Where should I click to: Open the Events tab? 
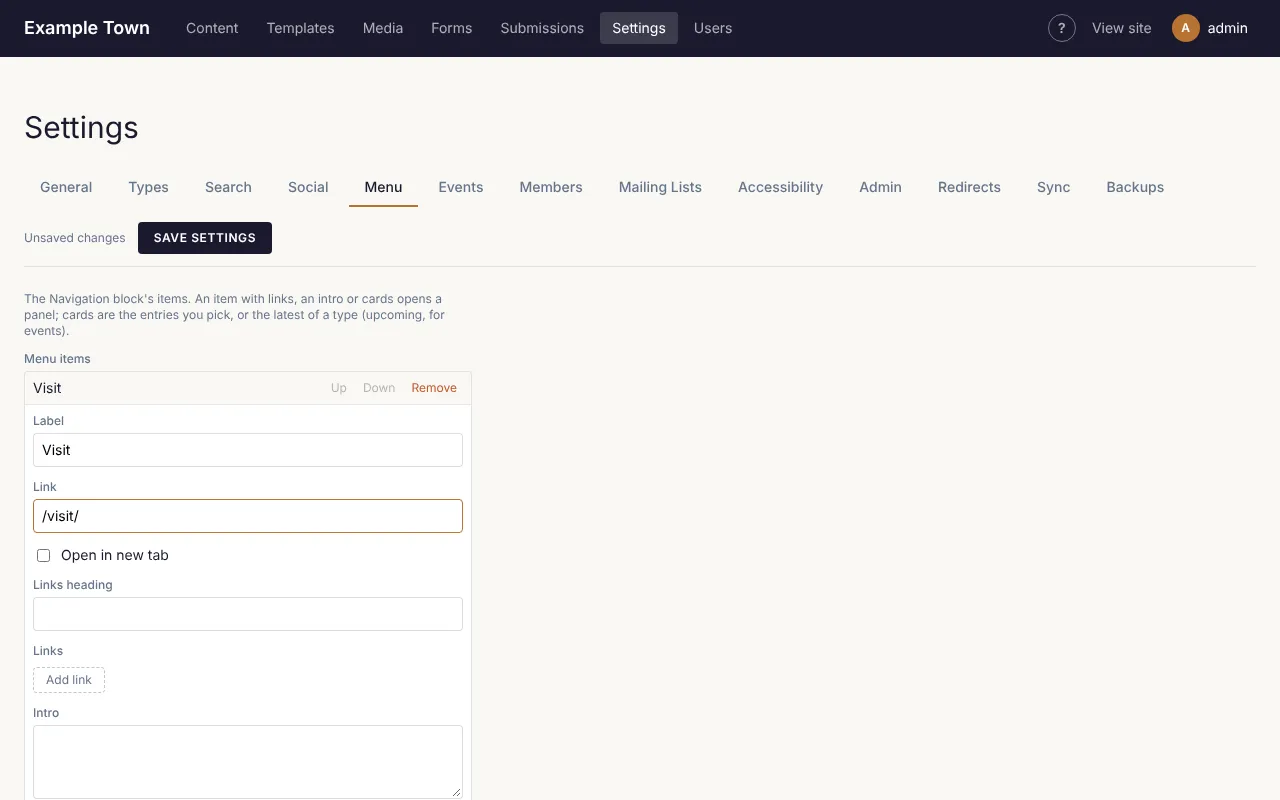point(461,187)
